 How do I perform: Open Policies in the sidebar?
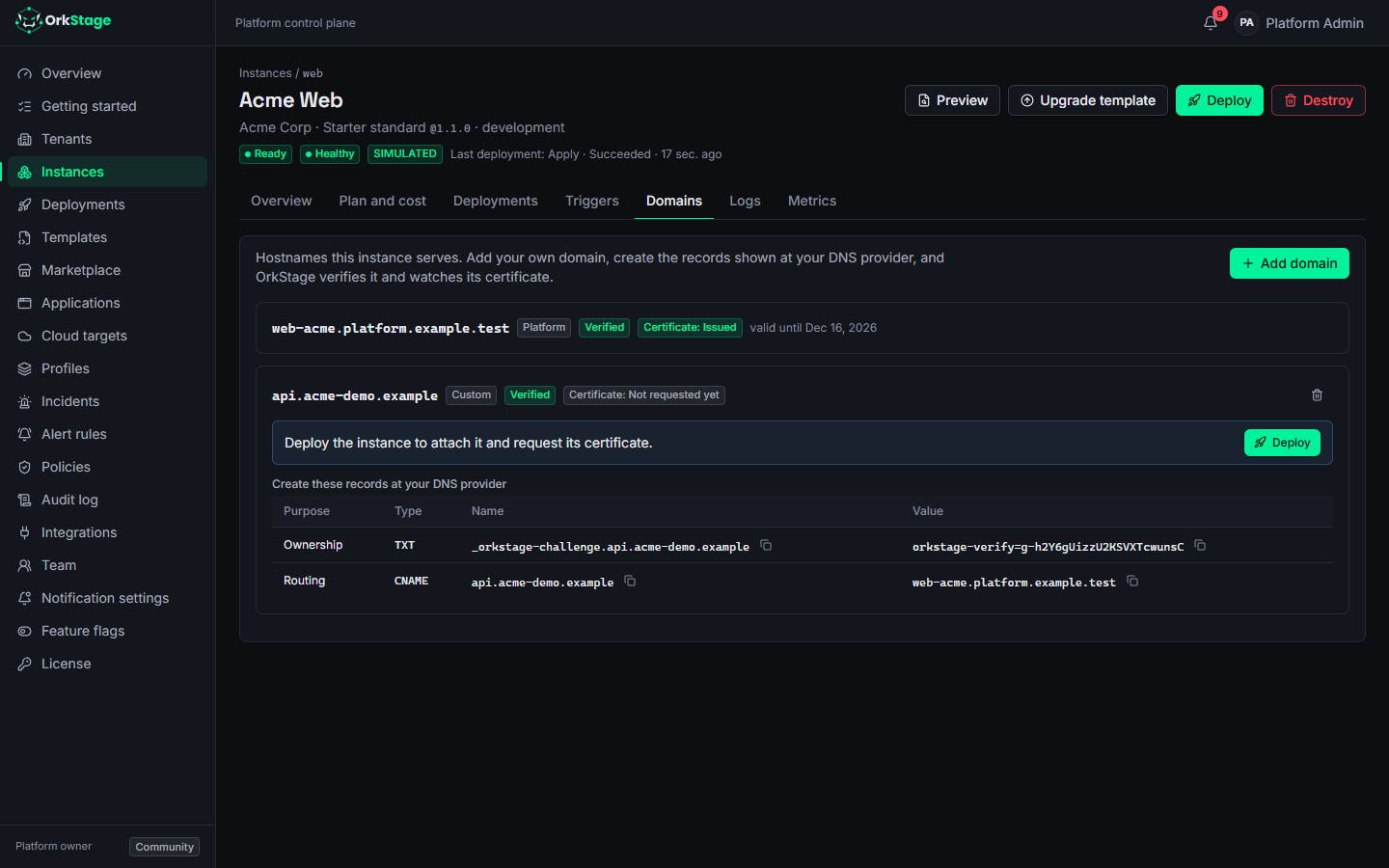pos(107,467)
